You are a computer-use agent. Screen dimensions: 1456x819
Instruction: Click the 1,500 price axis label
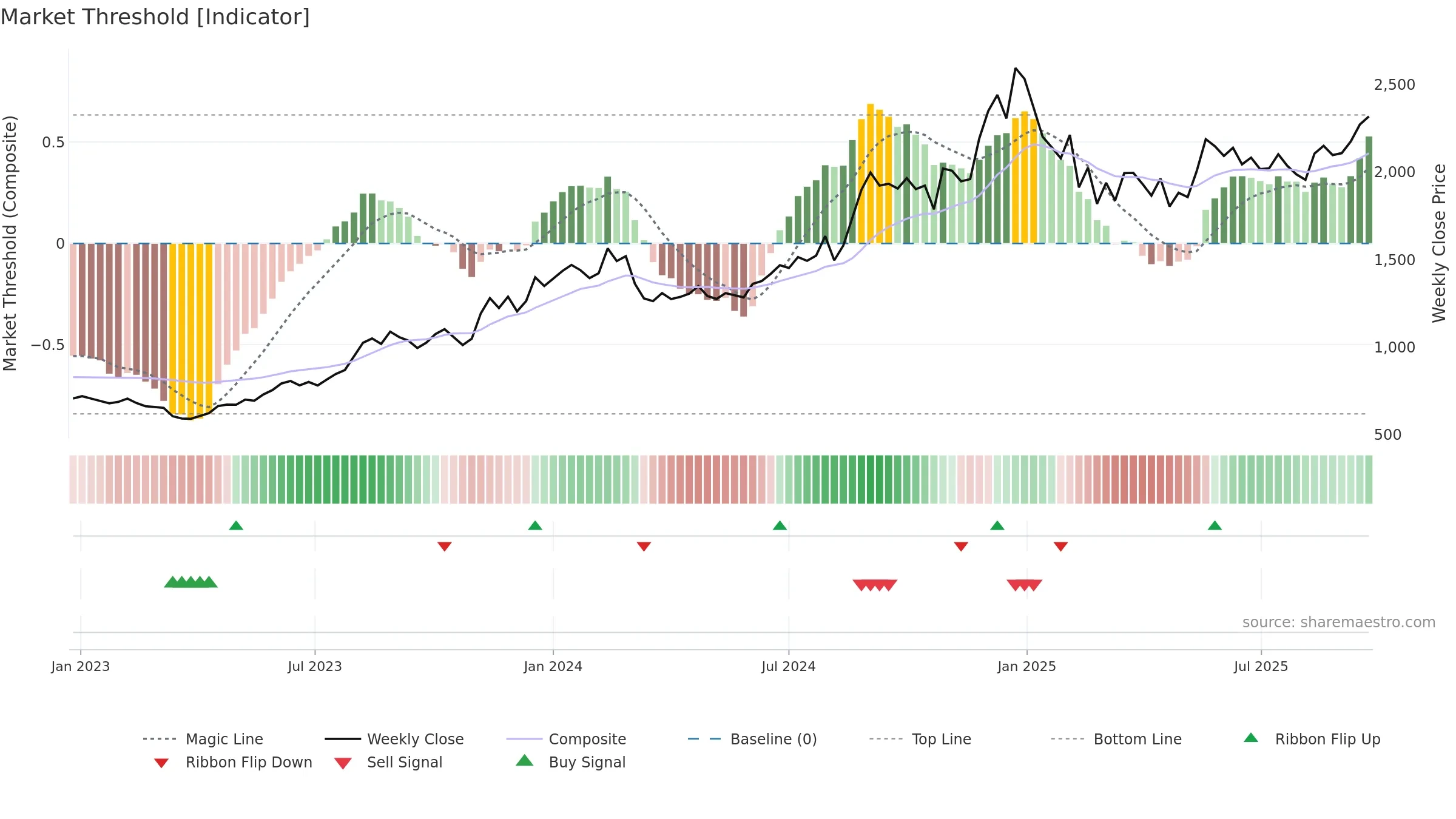click(x=1395, y=260)
